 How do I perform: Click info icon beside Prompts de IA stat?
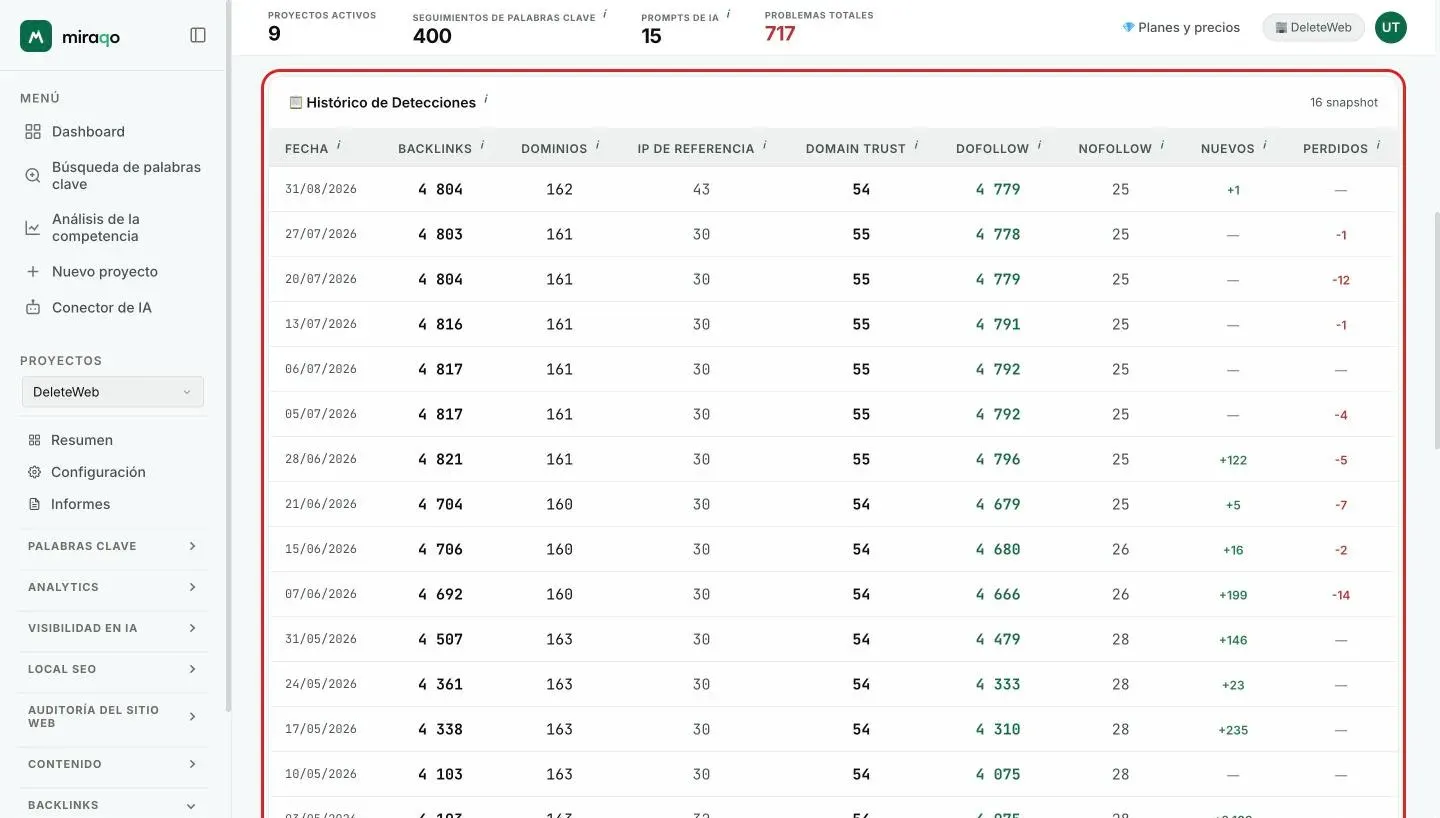click(729, 14)
